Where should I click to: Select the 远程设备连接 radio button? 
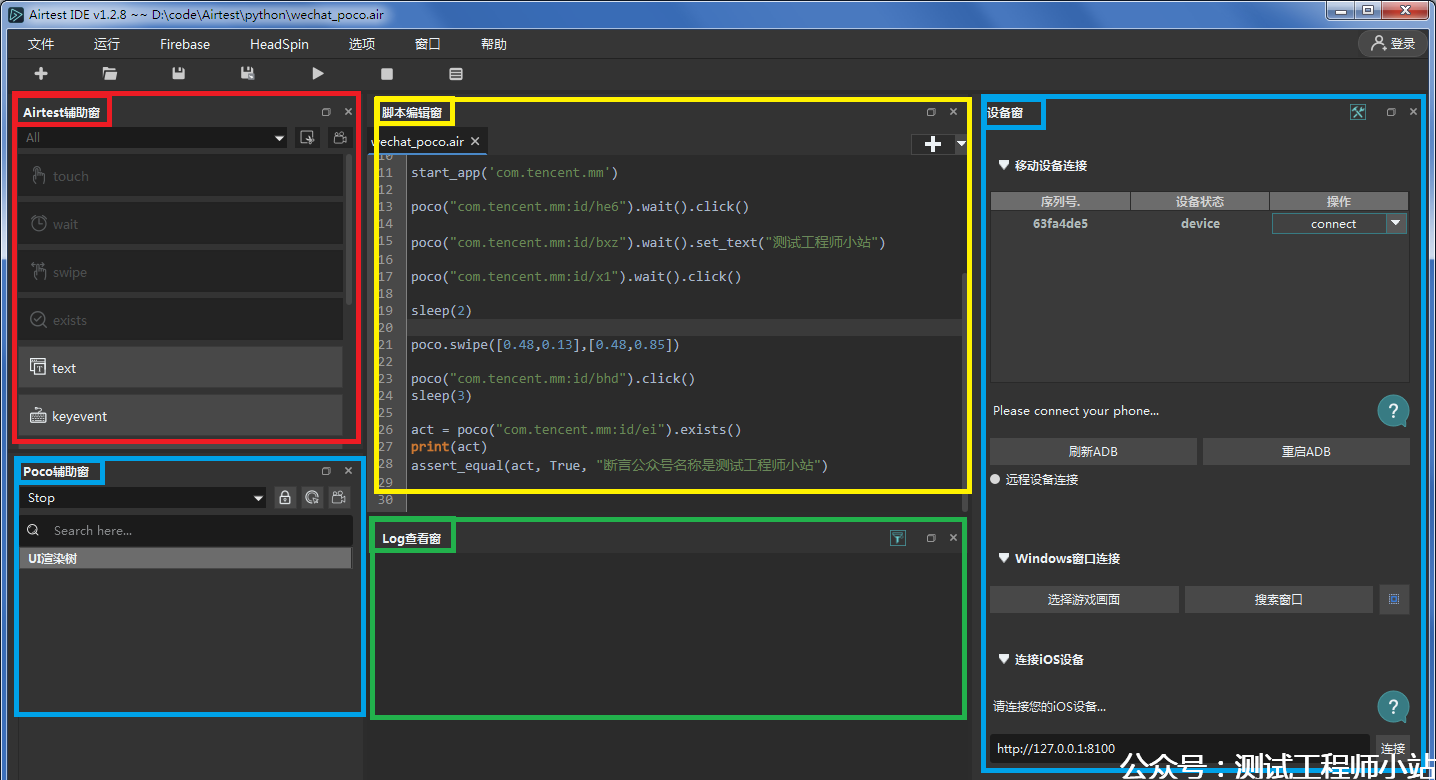tap(996, 479)
